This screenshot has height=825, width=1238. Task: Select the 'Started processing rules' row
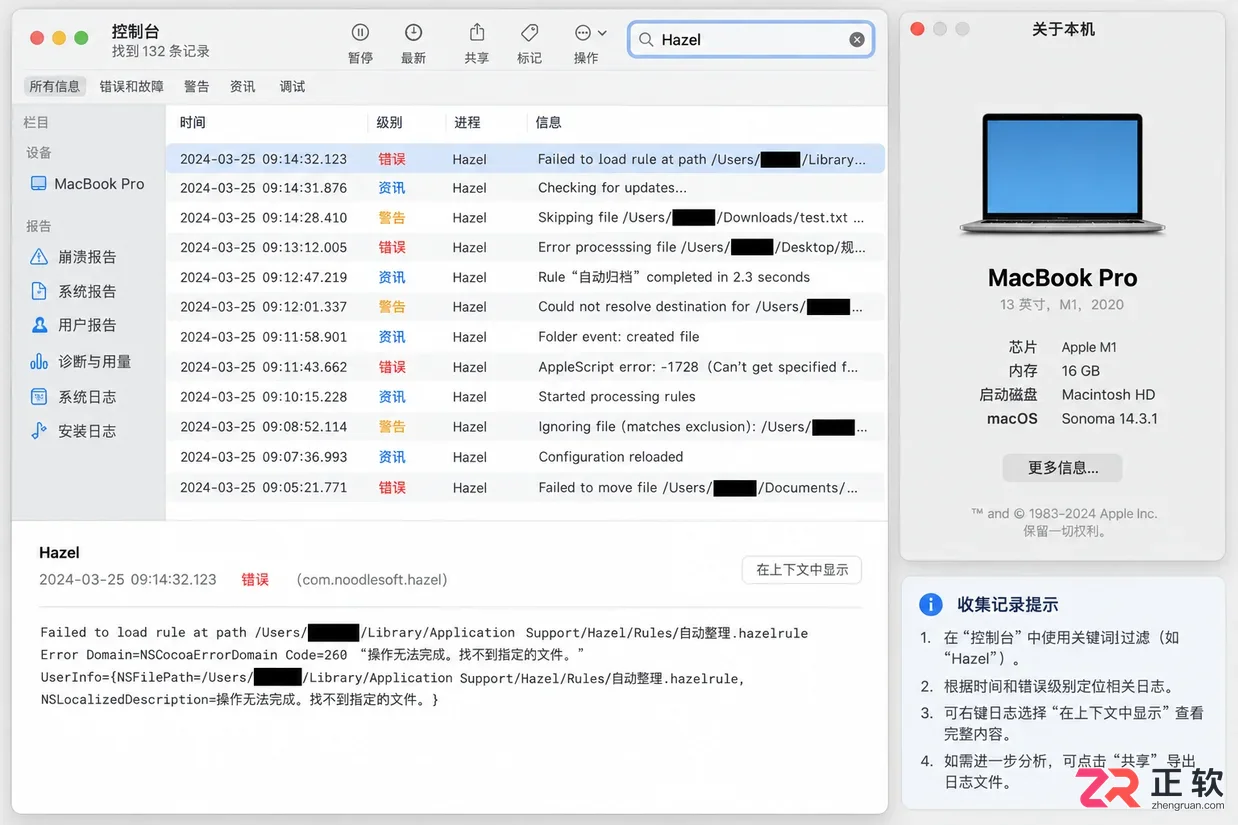coord(525,397)
